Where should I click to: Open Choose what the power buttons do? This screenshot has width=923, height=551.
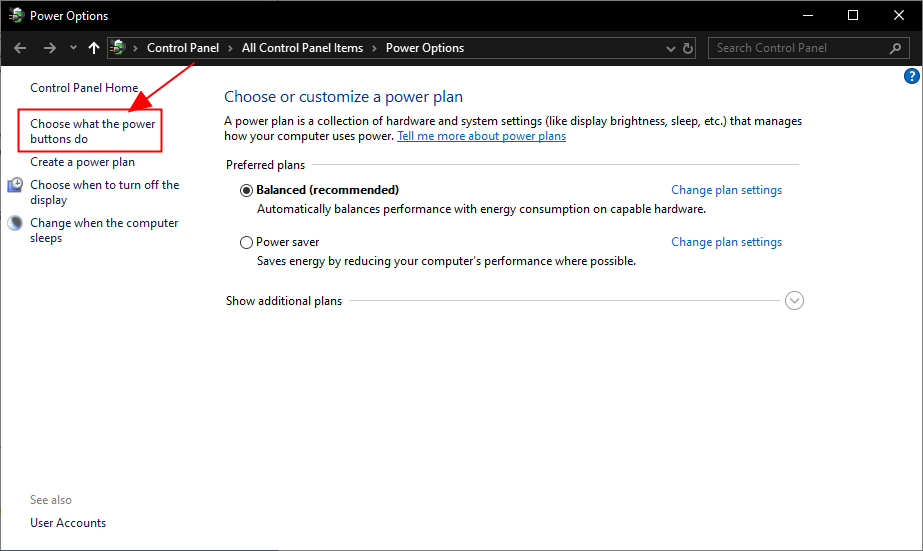tap(93, 132)
